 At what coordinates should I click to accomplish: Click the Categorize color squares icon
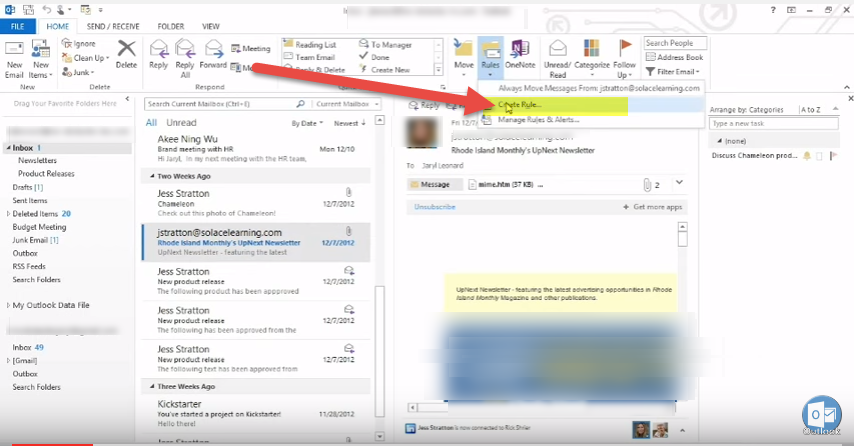pos(591,53)
